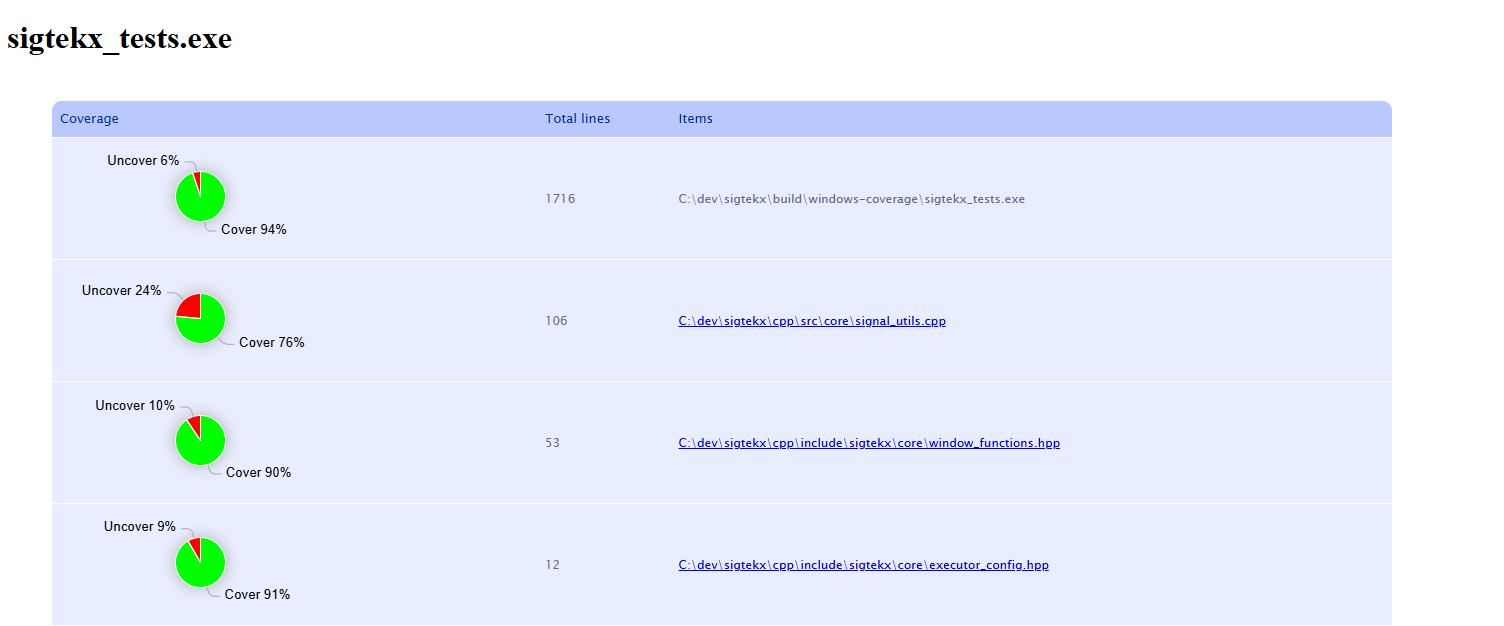Click the window_functions.hpp coverage pie chart

pos(200,439)
